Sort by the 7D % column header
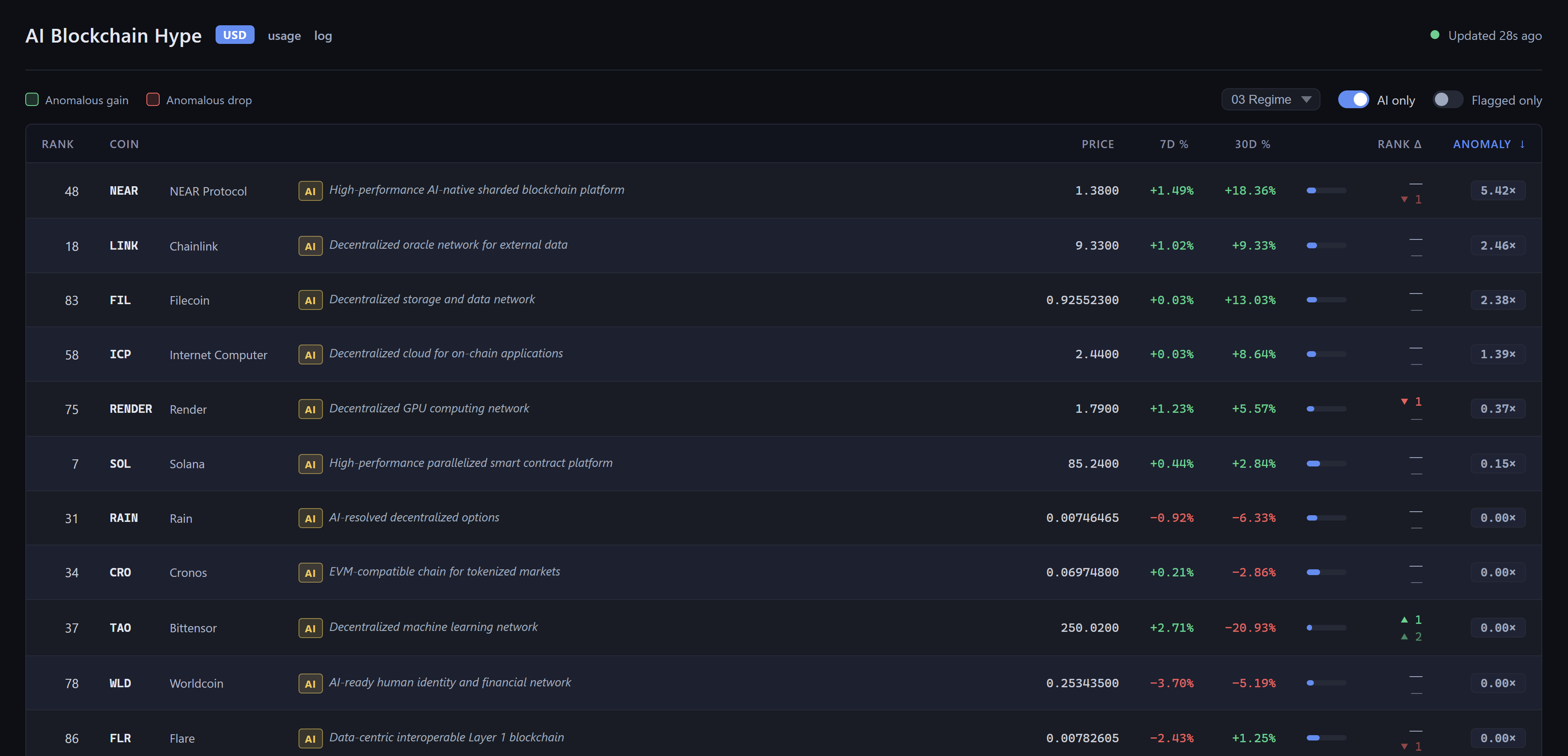This screenshot has width=1568, height=756. click(x=1174, y=144)
